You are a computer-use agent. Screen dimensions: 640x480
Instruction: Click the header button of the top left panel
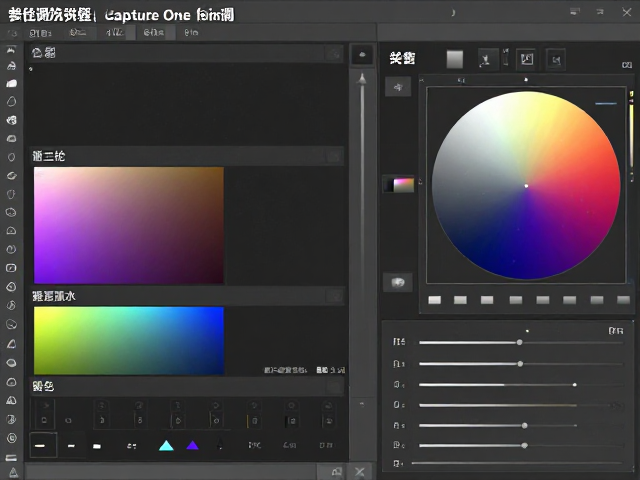[x=333, y=53]
